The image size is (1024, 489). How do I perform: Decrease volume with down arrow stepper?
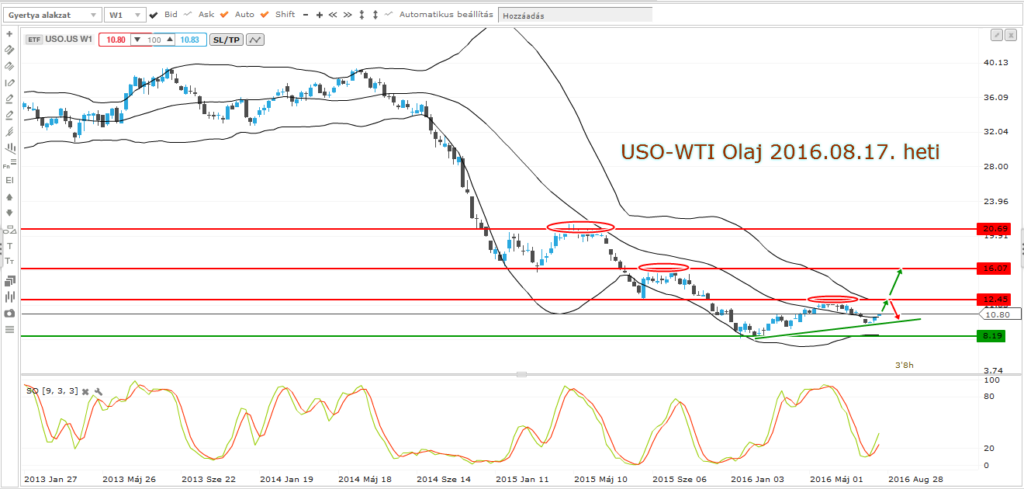(x=137, y=40)
